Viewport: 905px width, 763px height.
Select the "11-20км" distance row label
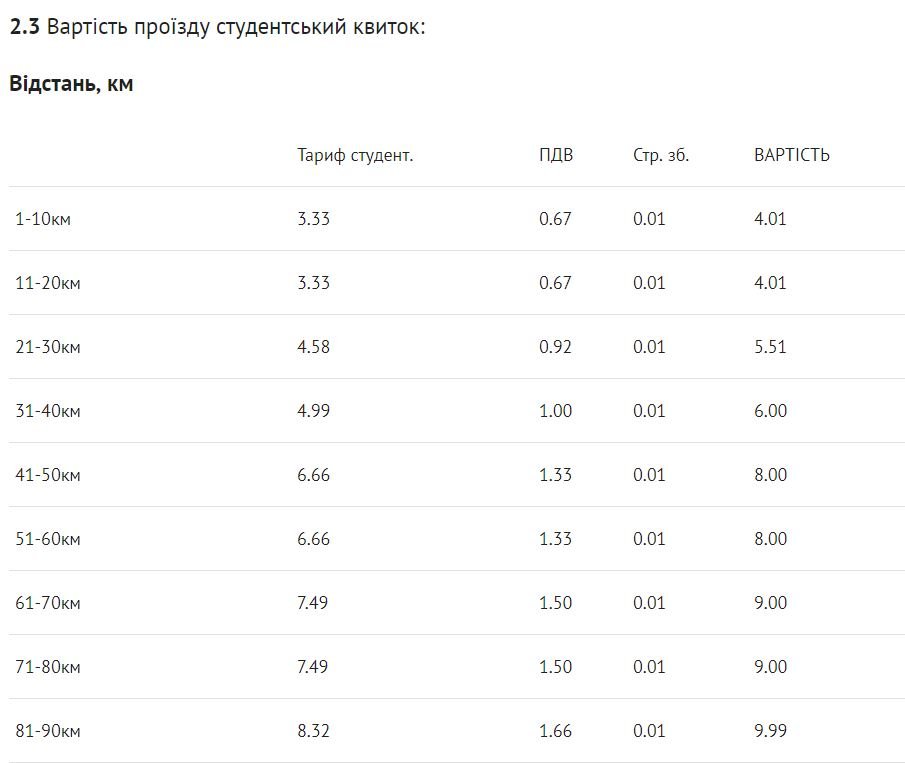click(x=48, y=283)
